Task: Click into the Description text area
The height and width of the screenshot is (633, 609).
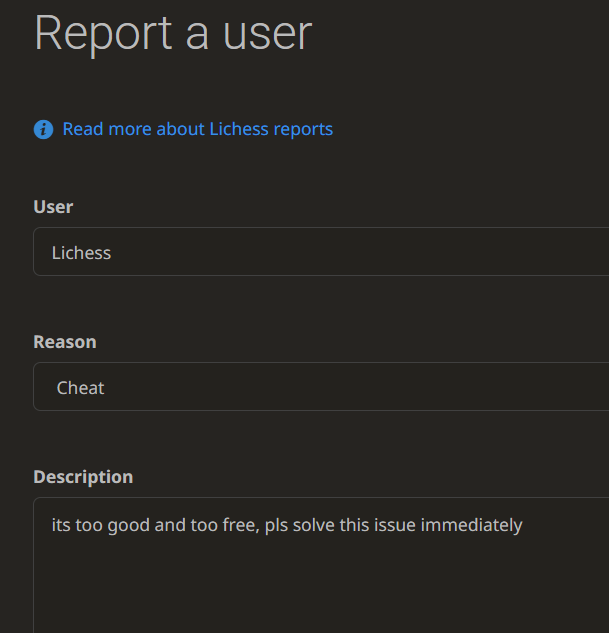Action: tap(321, 565)
